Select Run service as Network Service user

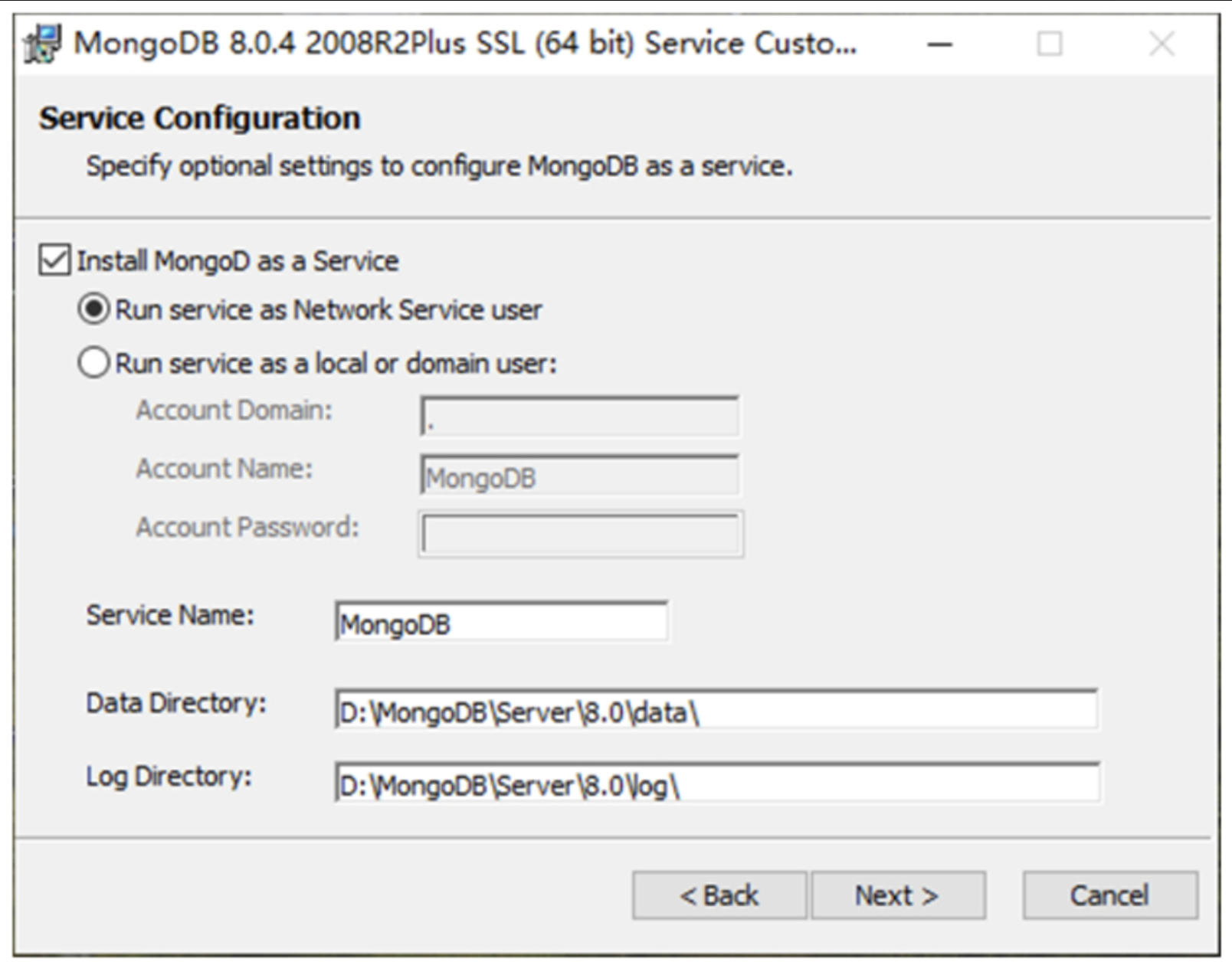pos(93,309)
